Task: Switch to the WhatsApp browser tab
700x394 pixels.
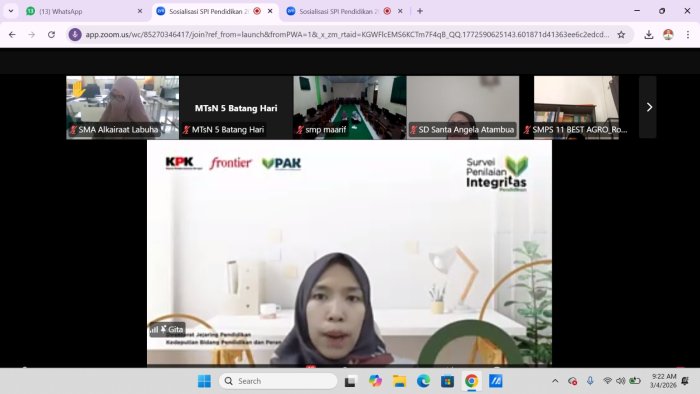Action: pos(83,11)
